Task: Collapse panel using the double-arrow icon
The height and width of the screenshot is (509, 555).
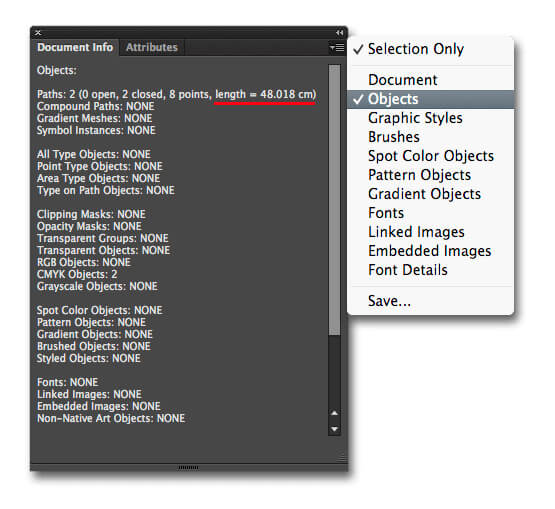Action: [x=339, y=33]
